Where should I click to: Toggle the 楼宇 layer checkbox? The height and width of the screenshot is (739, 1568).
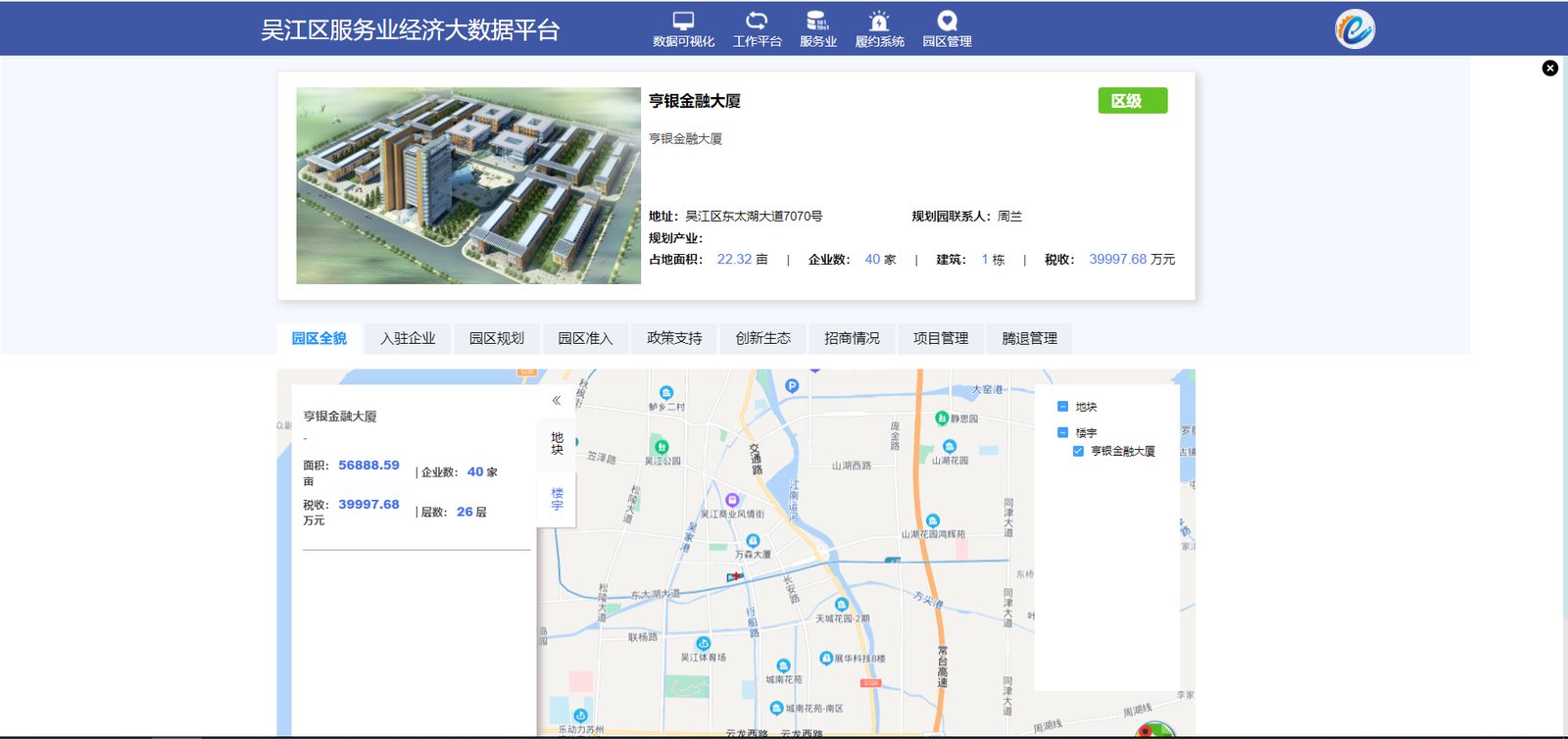click(1062, 432)
